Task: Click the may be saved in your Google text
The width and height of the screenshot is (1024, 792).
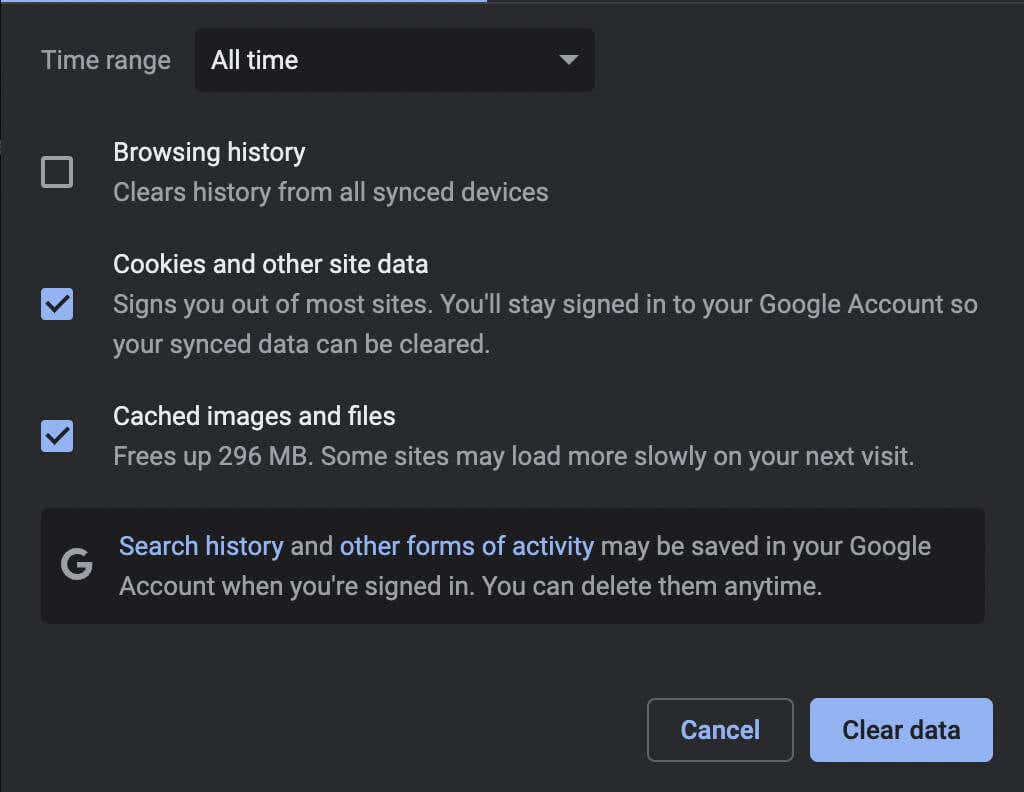Action: (765, 546)
